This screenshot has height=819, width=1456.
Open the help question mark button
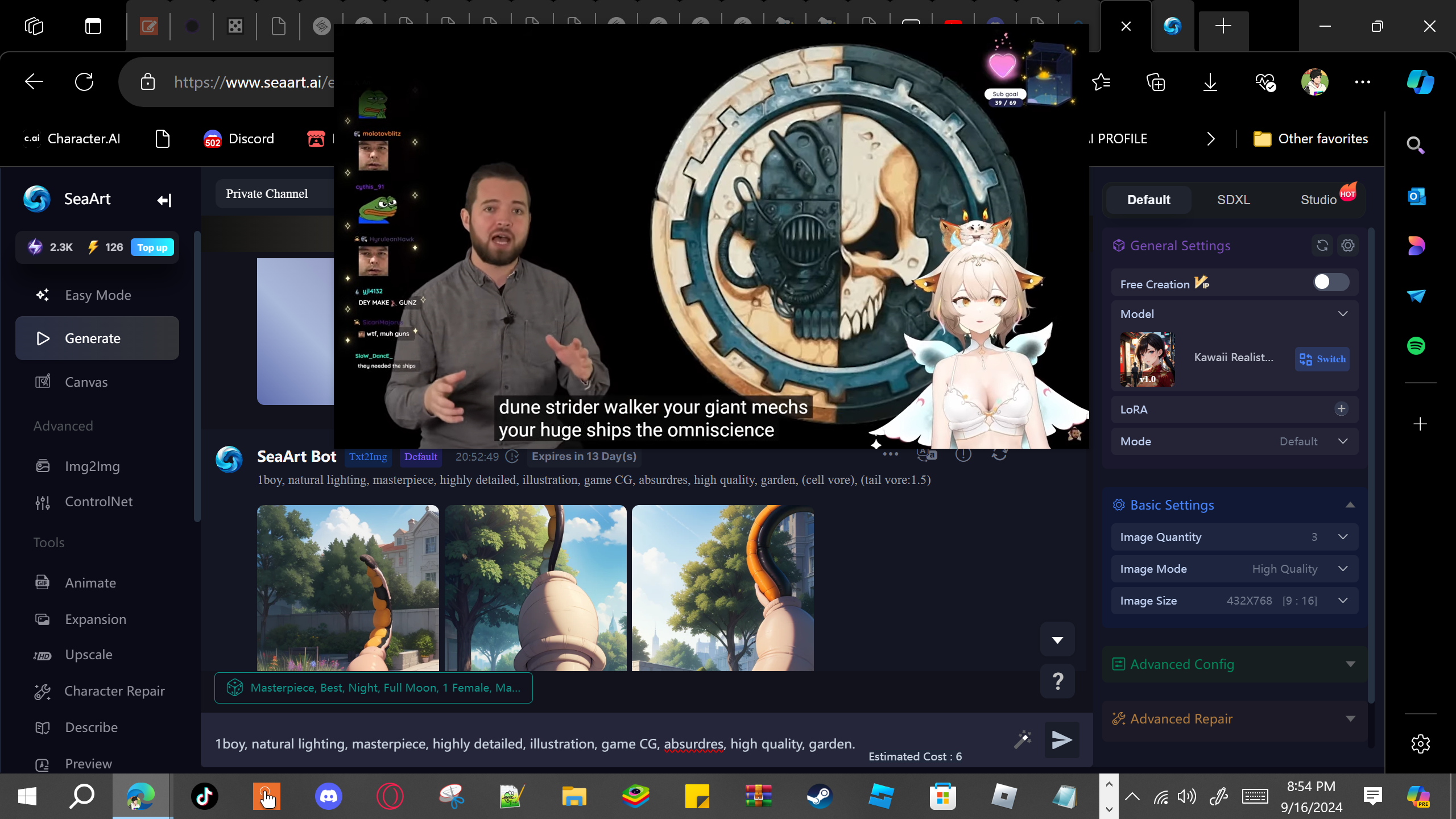[x=1057, y=681]
